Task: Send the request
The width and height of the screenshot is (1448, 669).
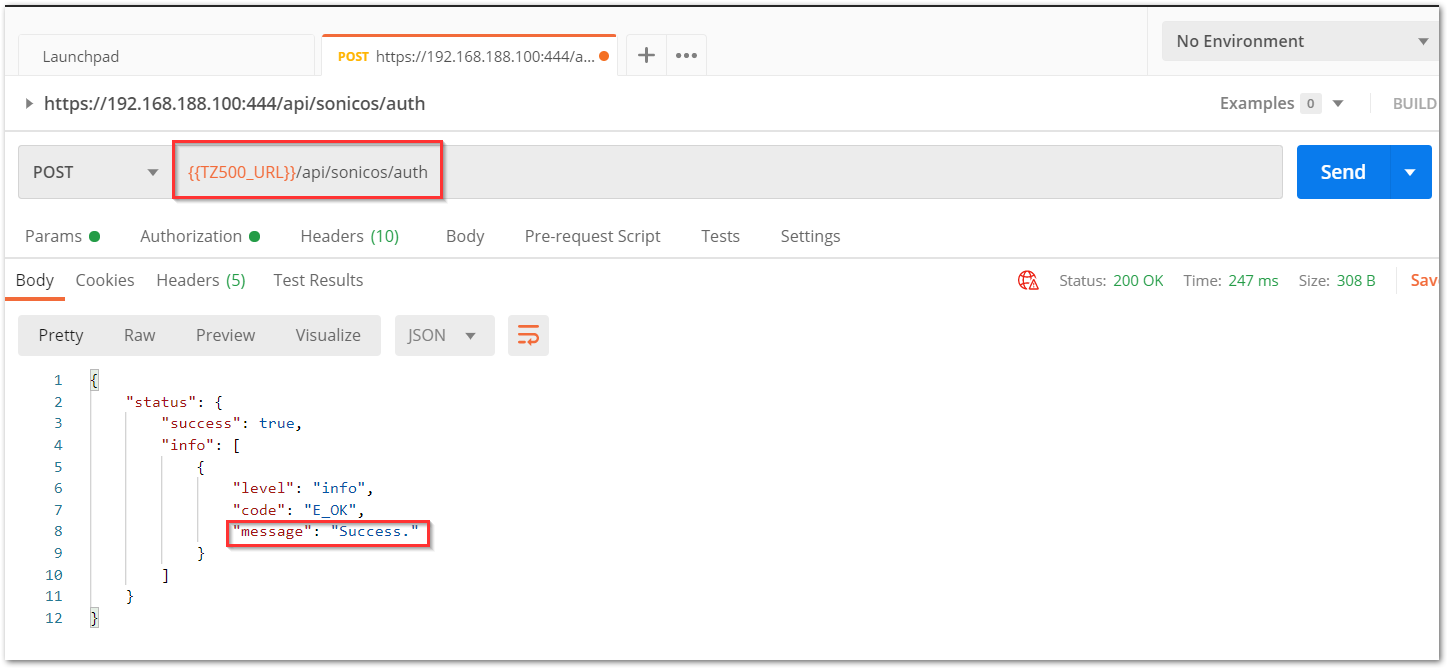Action: click(x=1343, y=172)
